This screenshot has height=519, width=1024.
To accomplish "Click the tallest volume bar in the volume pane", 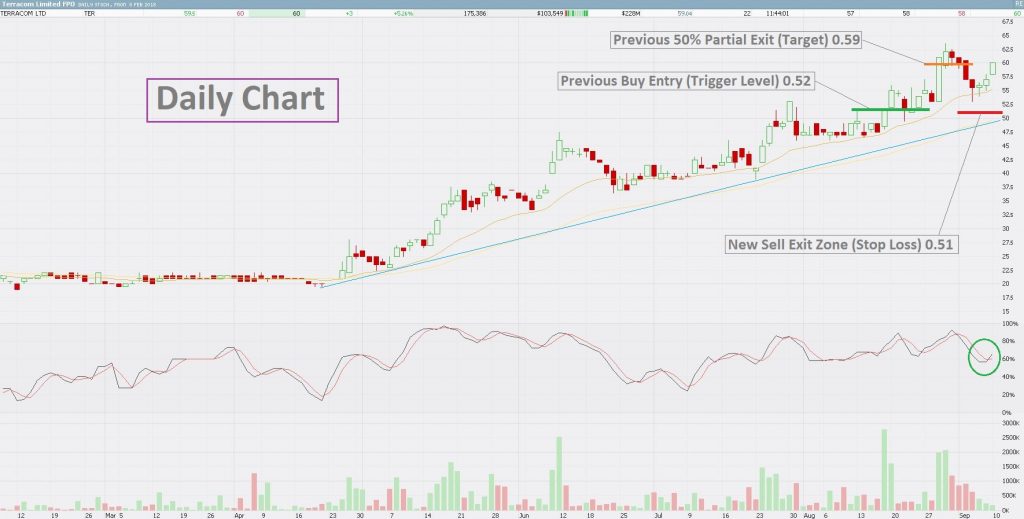I will (x=884, y=469).
